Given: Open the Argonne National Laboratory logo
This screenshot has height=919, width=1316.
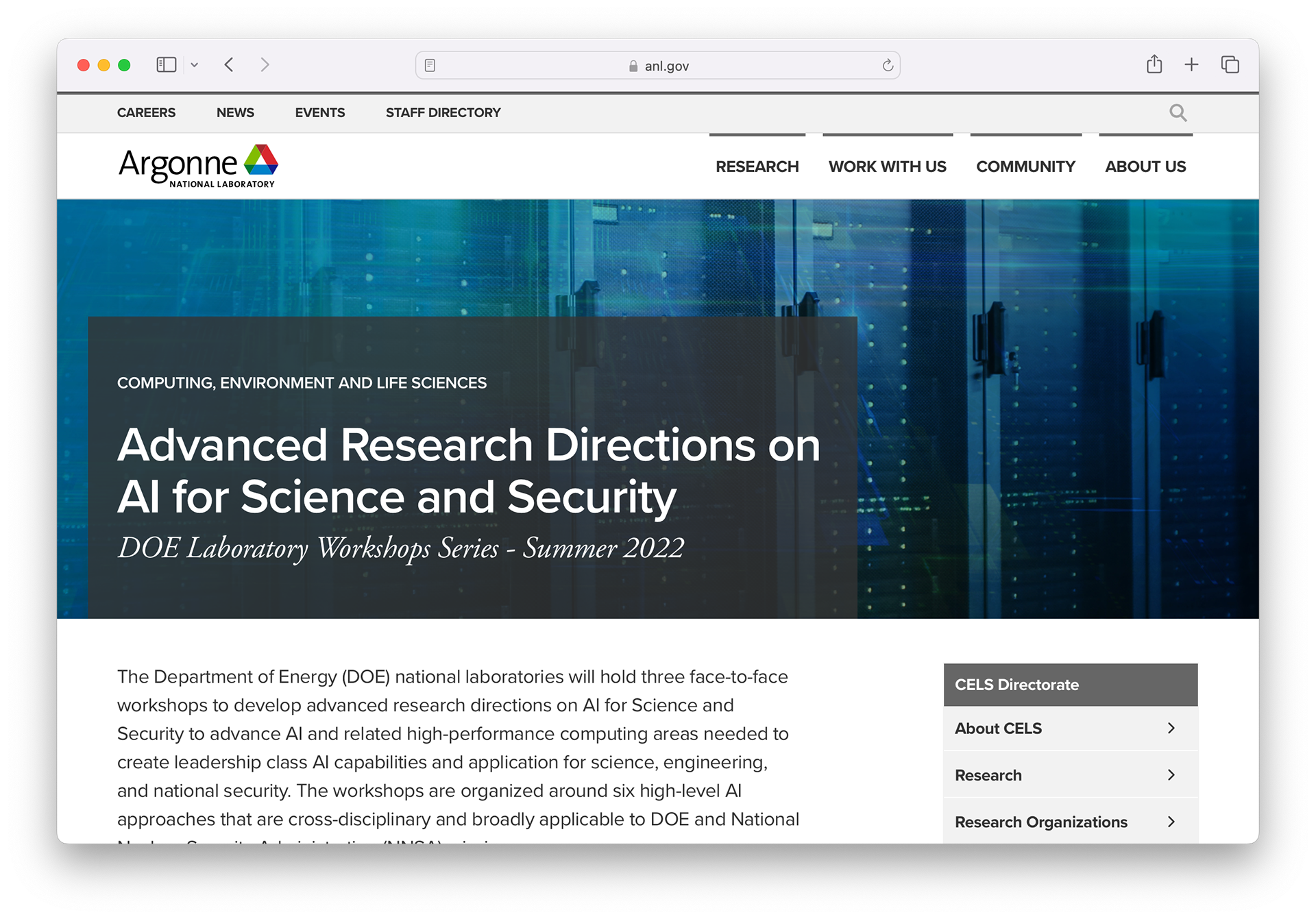Looking at the screenshot, I should 198,166.
